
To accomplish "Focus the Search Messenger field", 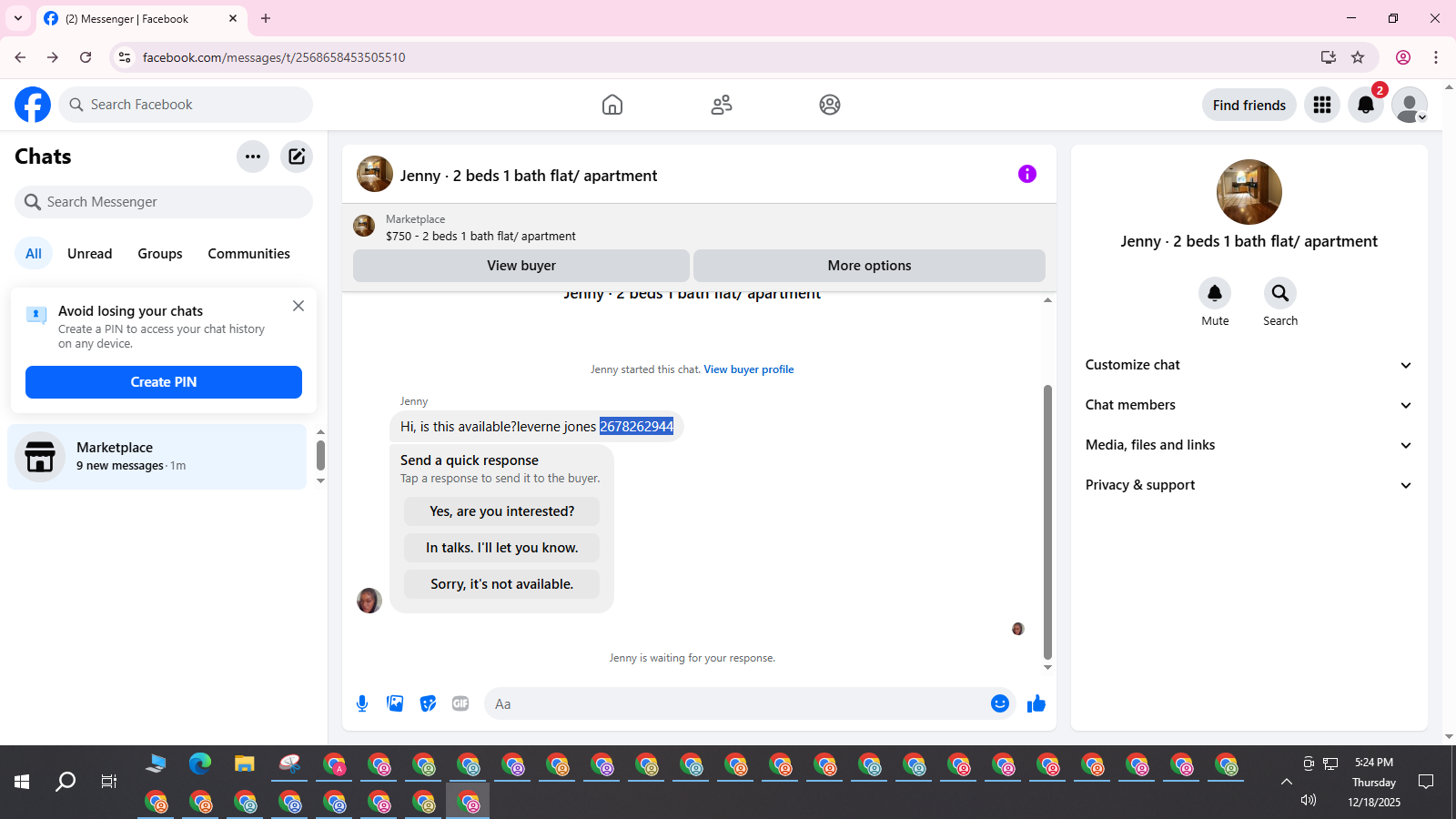I will tap(164, 202).
